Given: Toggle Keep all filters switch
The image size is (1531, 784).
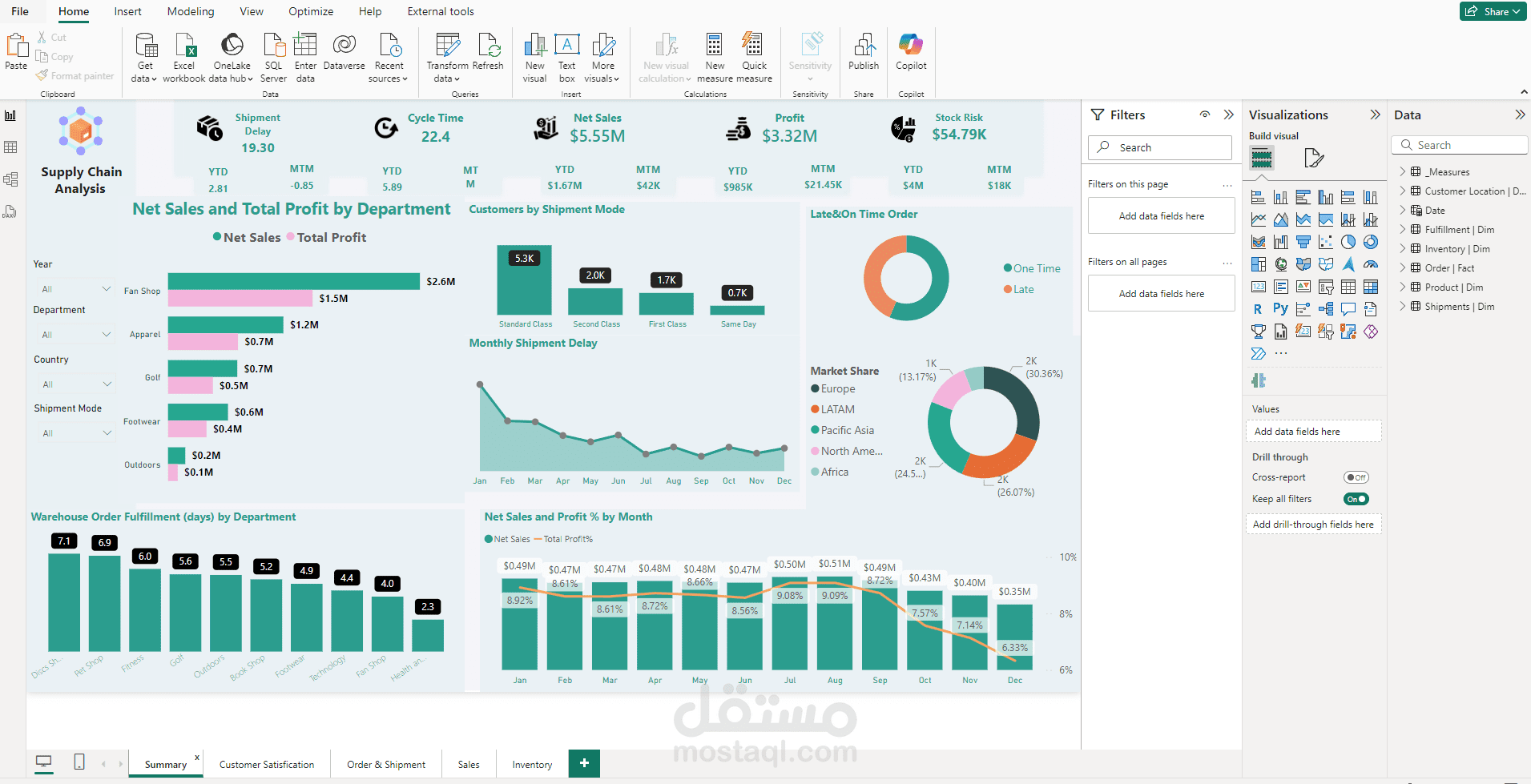Looking at the screenshot, I should 1356,499.
